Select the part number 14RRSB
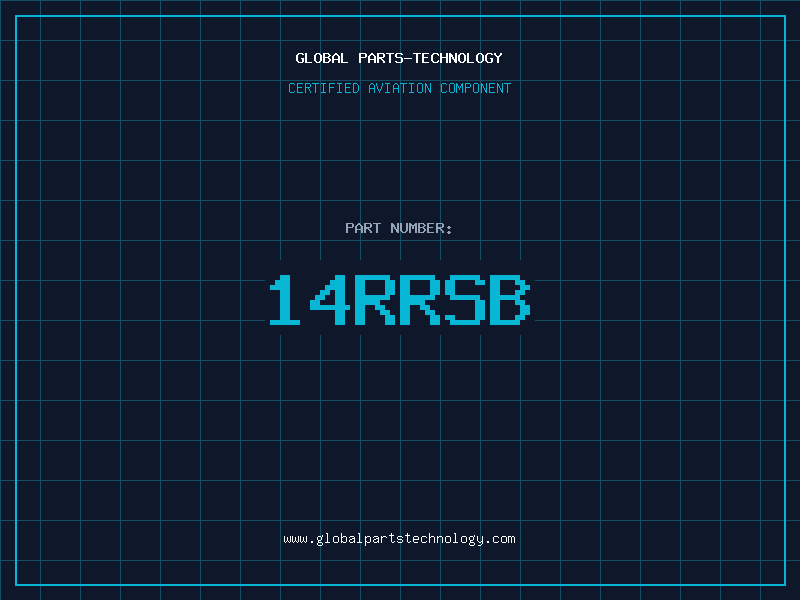Viewport: 800px width, 600px height. pos(400,299)
